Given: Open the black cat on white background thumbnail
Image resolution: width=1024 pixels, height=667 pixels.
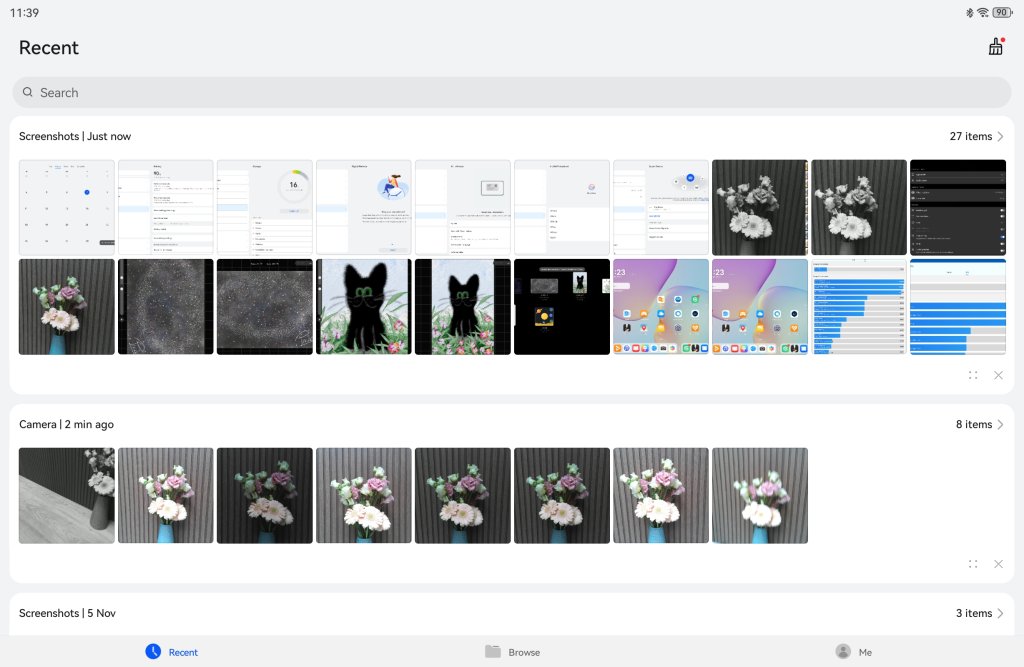Looking at the screenshot, I should (363, 306).
